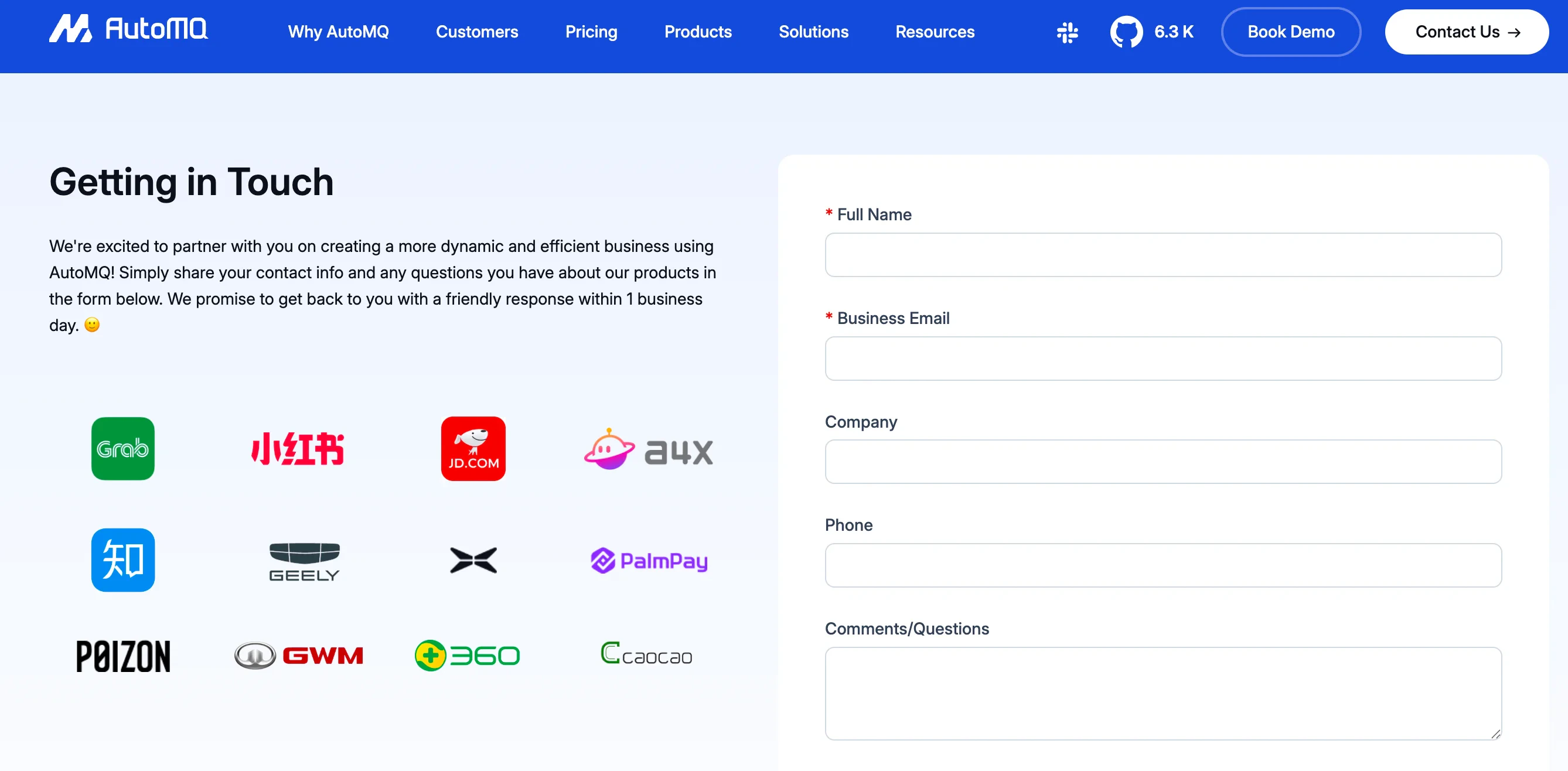
Task: Go to the Pricing page
Action: [x=591, y=32]
